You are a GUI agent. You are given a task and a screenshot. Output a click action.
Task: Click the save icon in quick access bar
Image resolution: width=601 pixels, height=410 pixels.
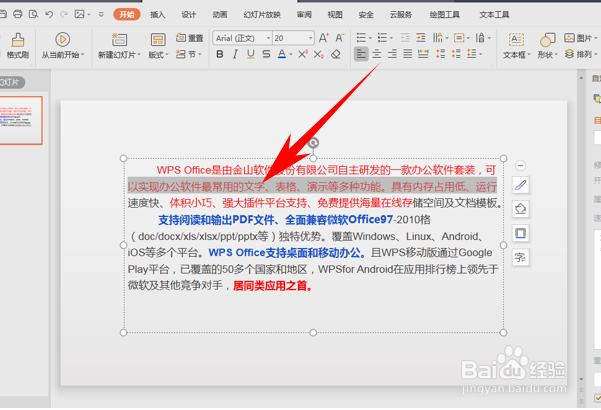pos(3,15)
